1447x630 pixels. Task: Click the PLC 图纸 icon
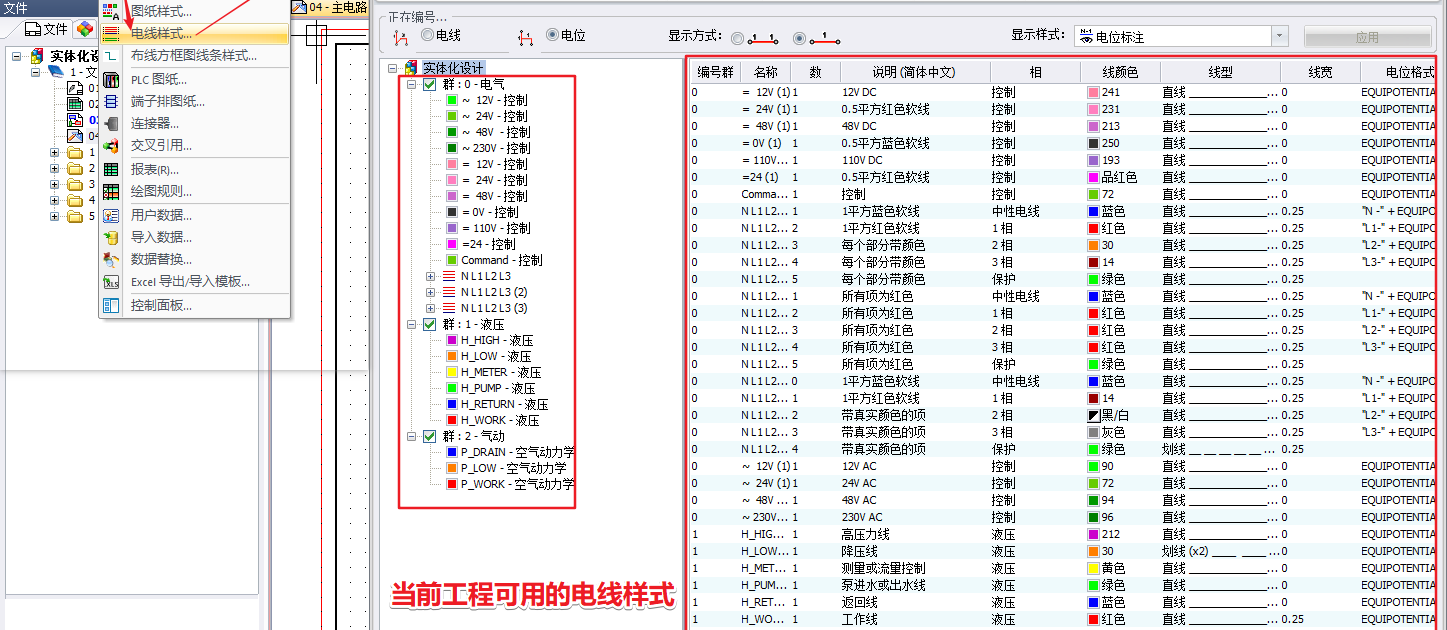(x=111, y=80)
